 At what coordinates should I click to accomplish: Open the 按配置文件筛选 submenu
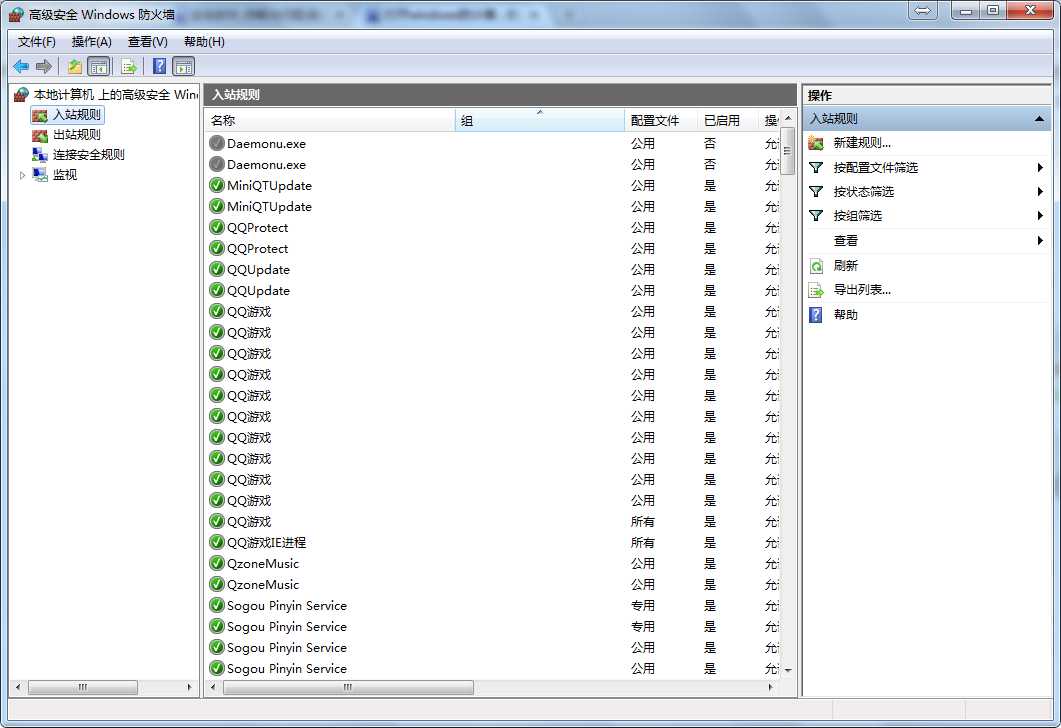[x=875, y=168]
